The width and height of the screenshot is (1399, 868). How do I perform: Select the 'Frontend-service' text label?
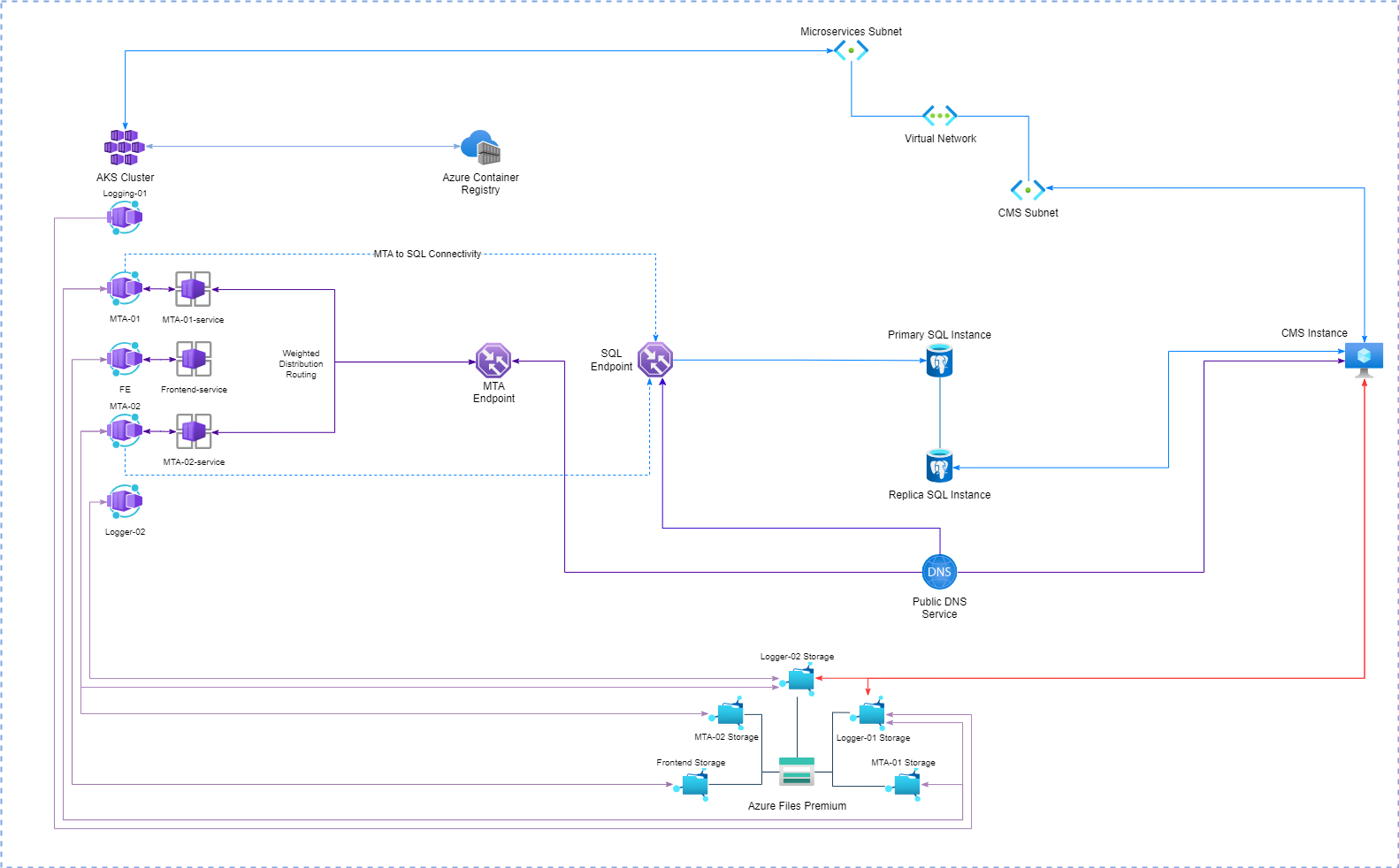tap(194, 390)
